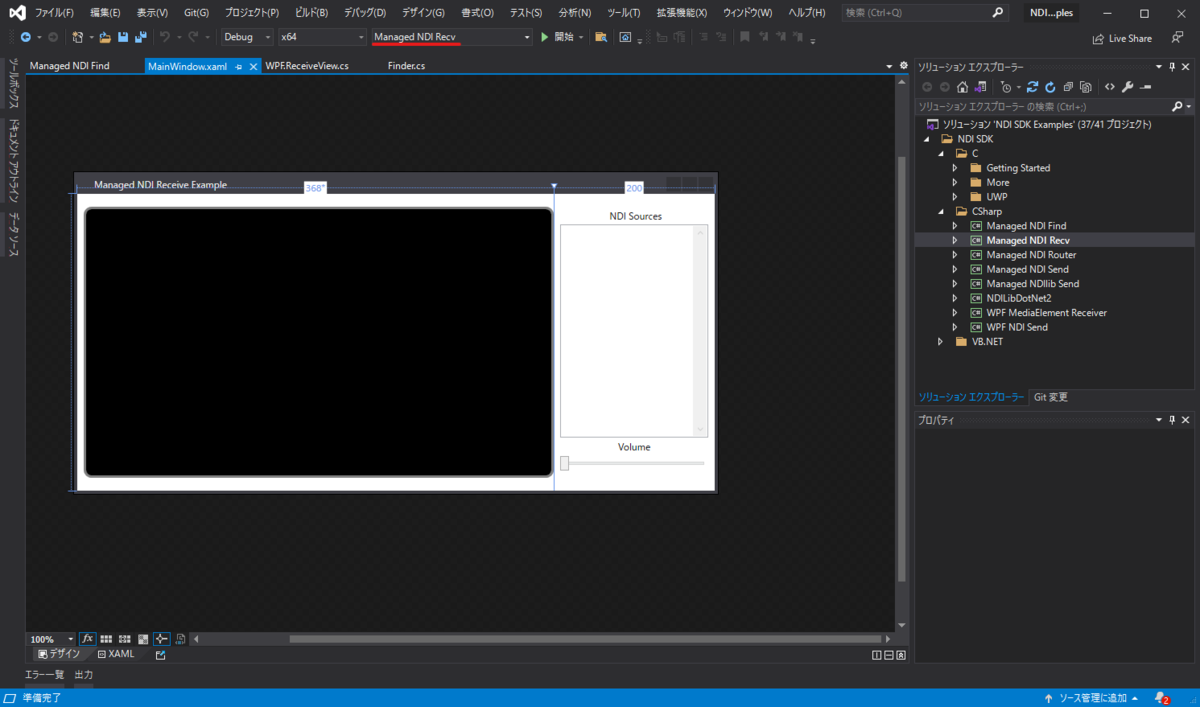Select the Managed NDI Router project
This screenshot has height=707, width=1200.
(1031, 255)
